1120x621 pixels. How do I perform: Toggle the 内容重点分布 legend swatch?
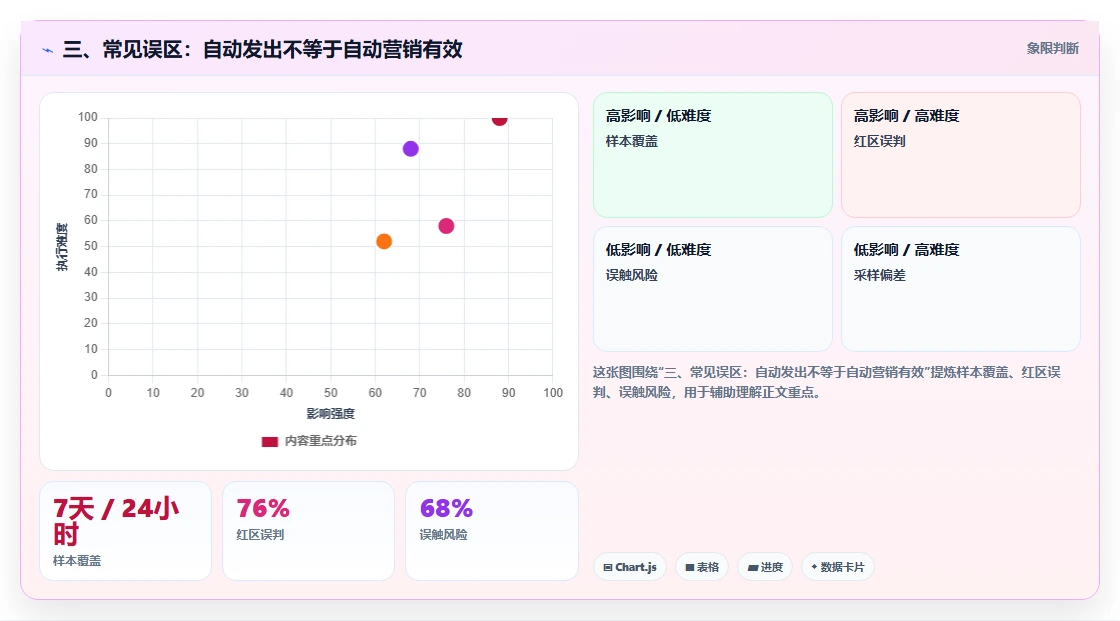coord(269,442)
